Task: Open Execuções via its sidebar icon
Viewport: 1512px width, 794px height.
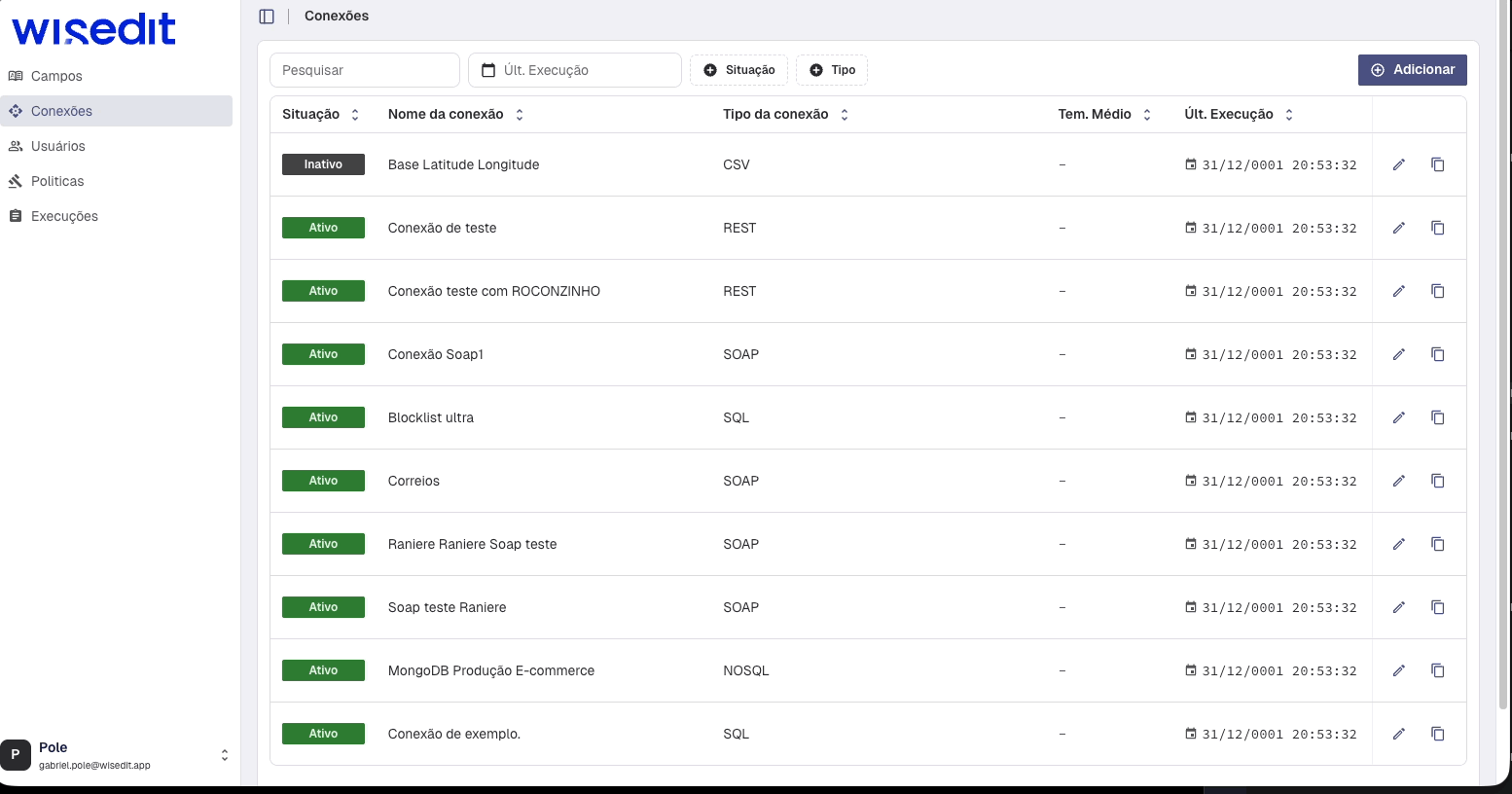Action: pos(16,215)
